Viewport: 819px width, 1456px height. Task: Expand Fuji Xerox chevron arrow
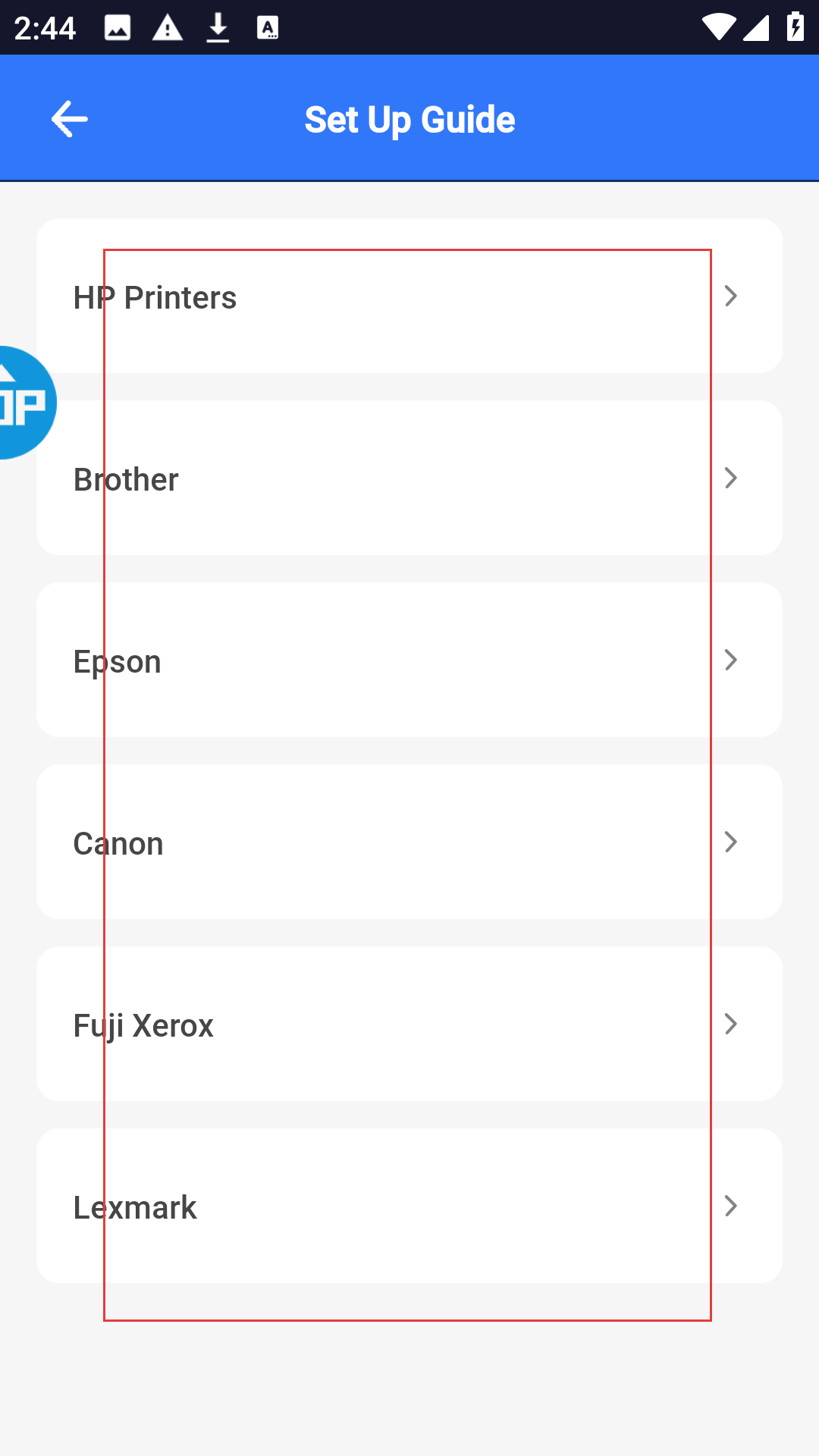click(730, 1024)
